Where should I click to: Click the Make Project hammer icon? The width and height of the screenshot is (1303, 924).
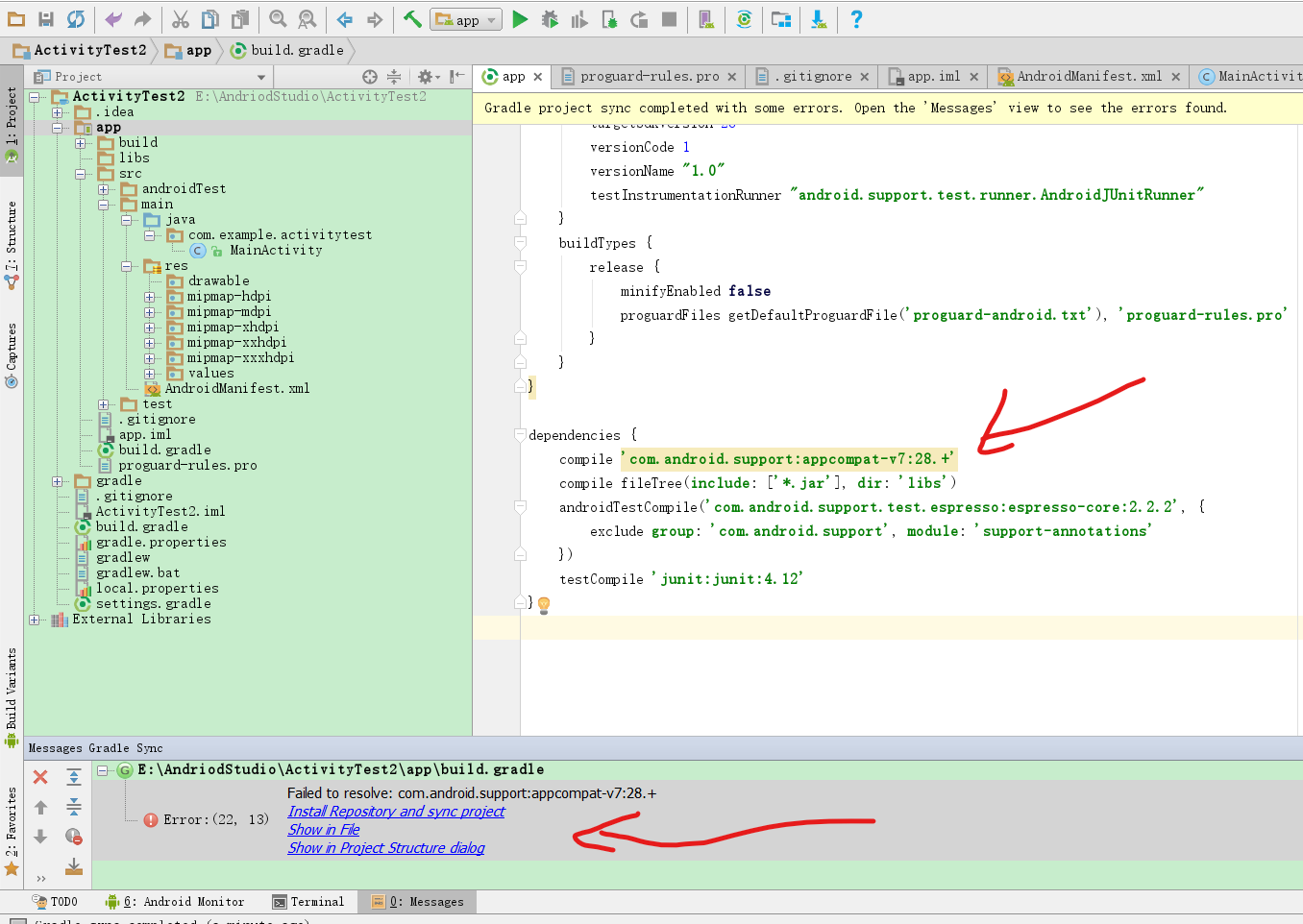point(412,19)
